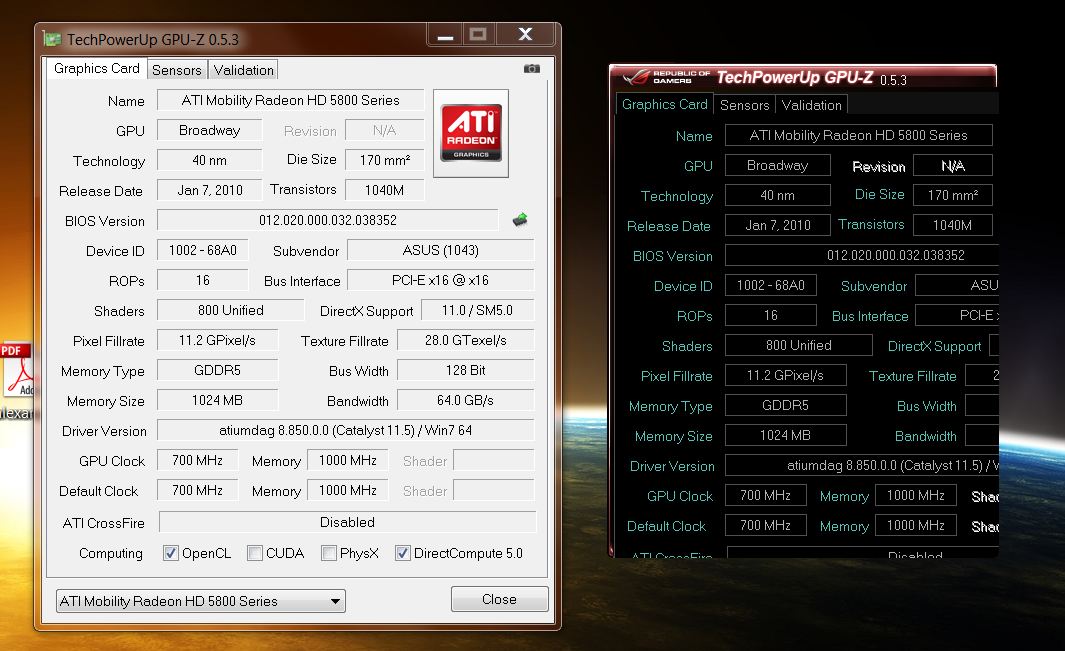Click the Bus Width value 128 Bit
This screenshot has width=1065, height=651.
pyautogui.click(x=466, y=370)
